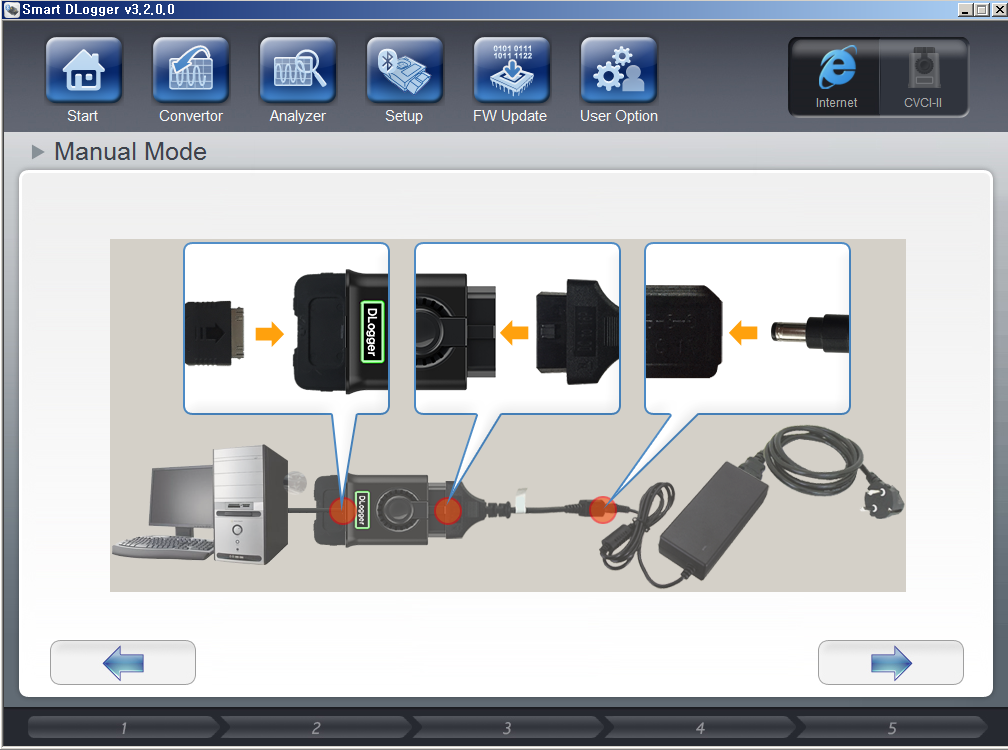Go to previous page with left arrow

[x=123, y=663]
